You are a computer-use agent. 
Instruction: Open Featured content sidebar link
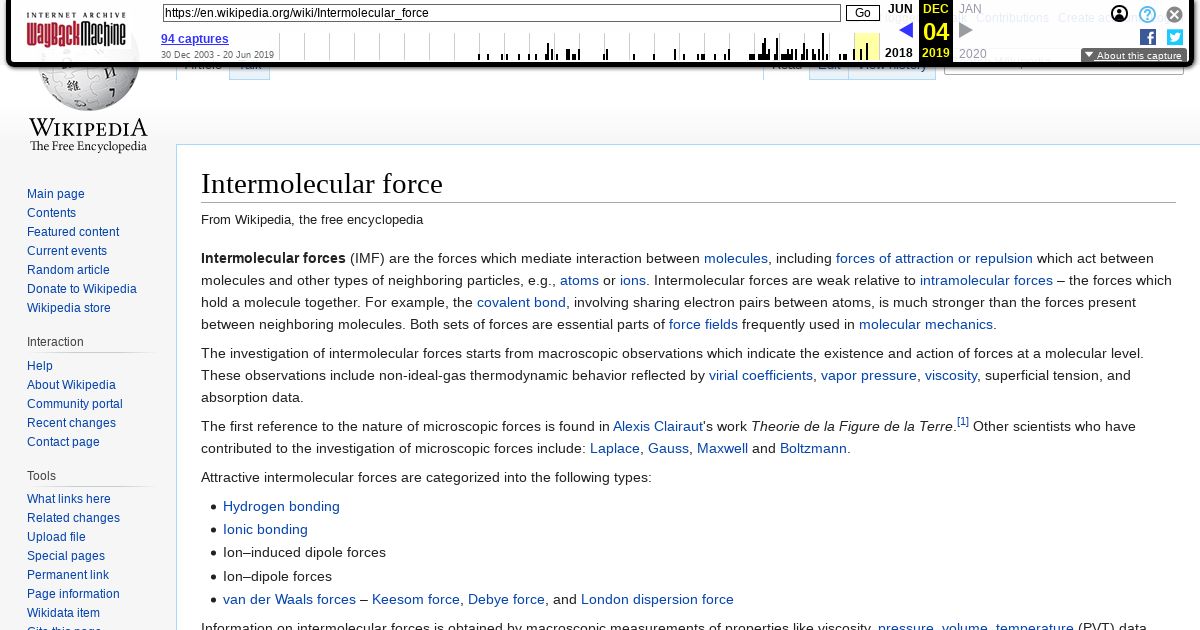[73, 232]
